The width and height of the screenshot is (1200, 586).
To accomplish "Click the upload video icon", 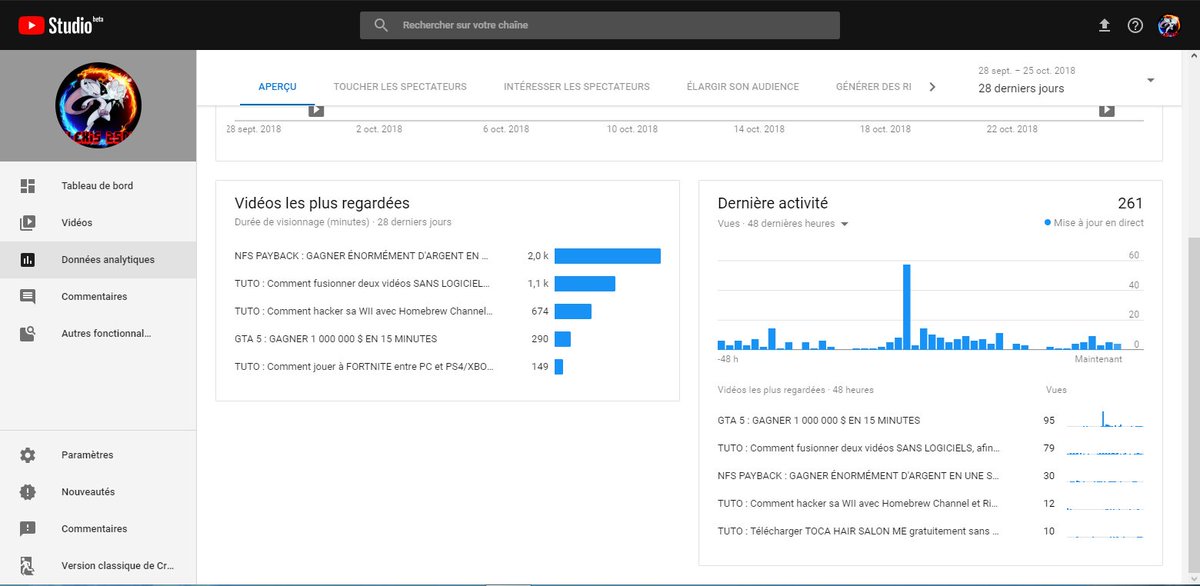I will point(1104,25).
